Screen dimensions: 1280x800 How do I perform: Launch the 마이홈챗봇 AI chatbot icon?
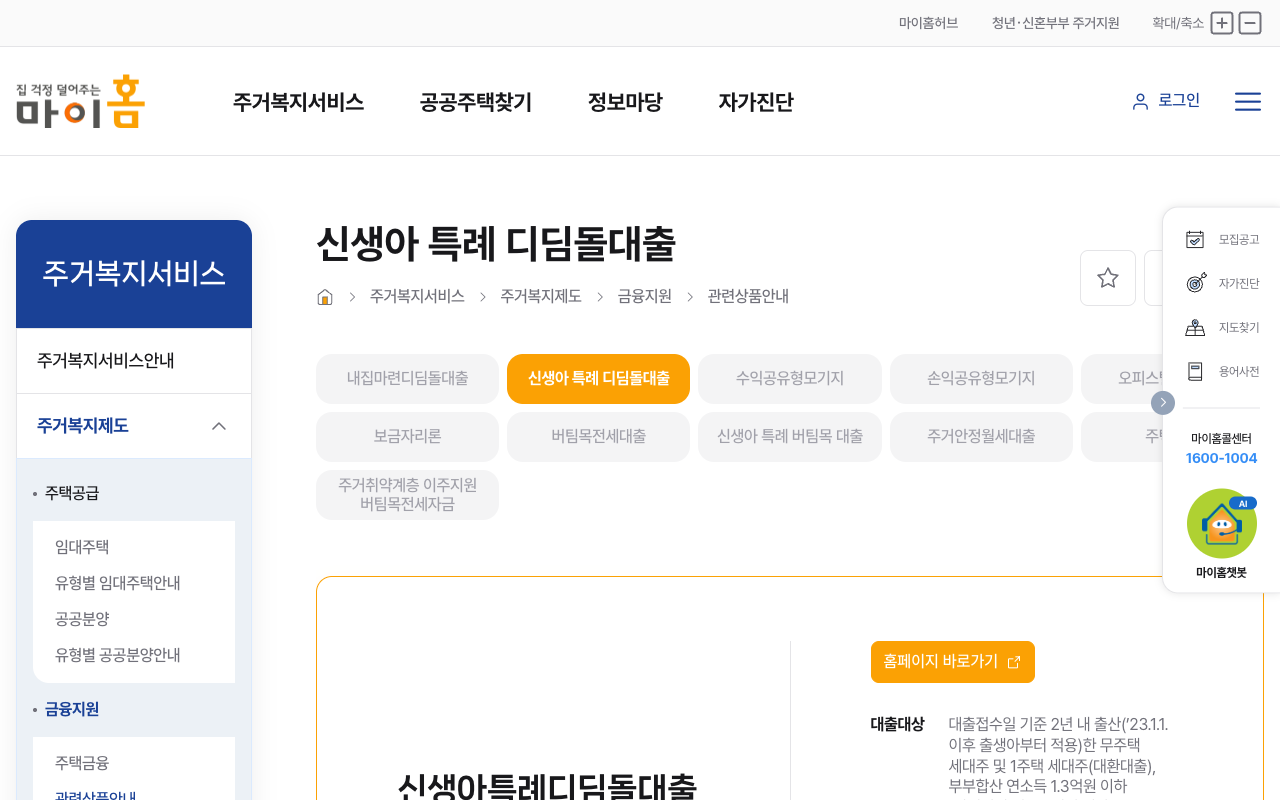pyautogui.click(x=1222, y=524)
